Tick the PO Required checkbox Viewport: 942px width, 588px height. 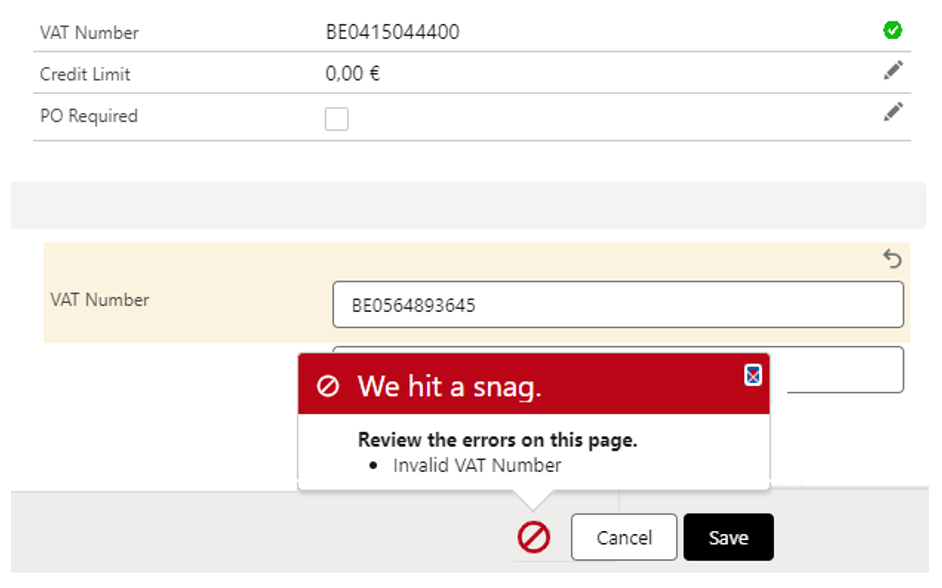point(337,119)
